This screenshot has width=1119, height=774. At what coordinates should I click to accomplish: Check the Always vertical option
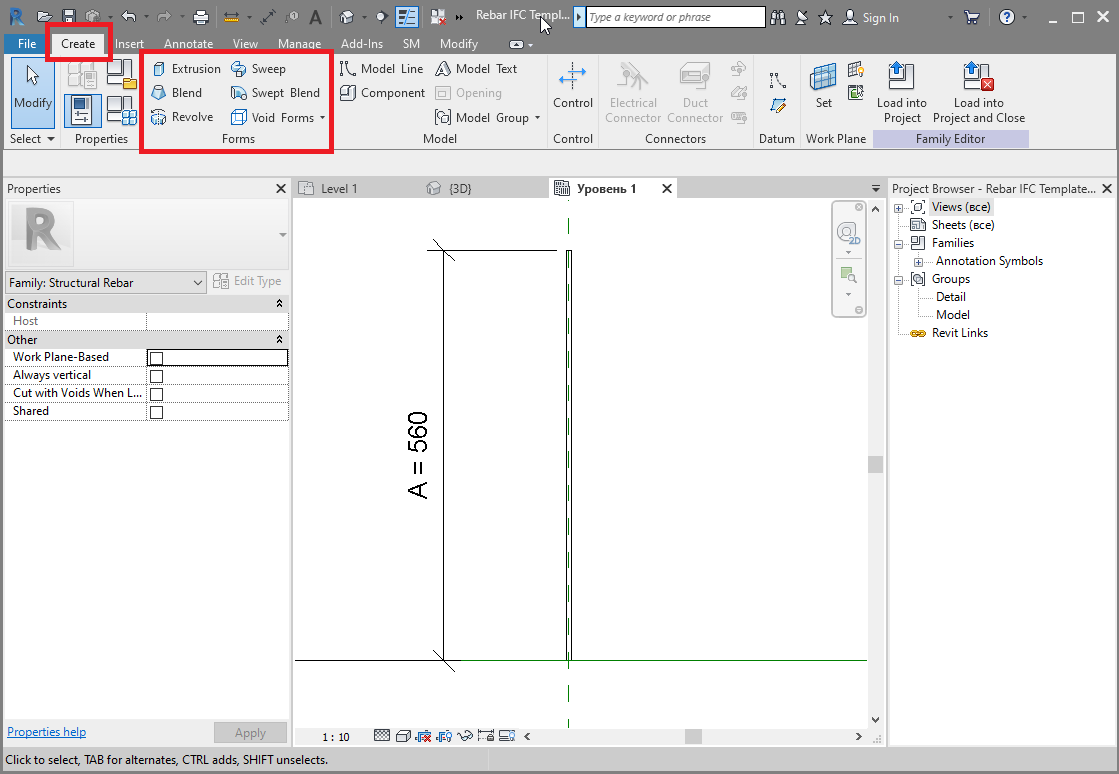tap(157, 375)
